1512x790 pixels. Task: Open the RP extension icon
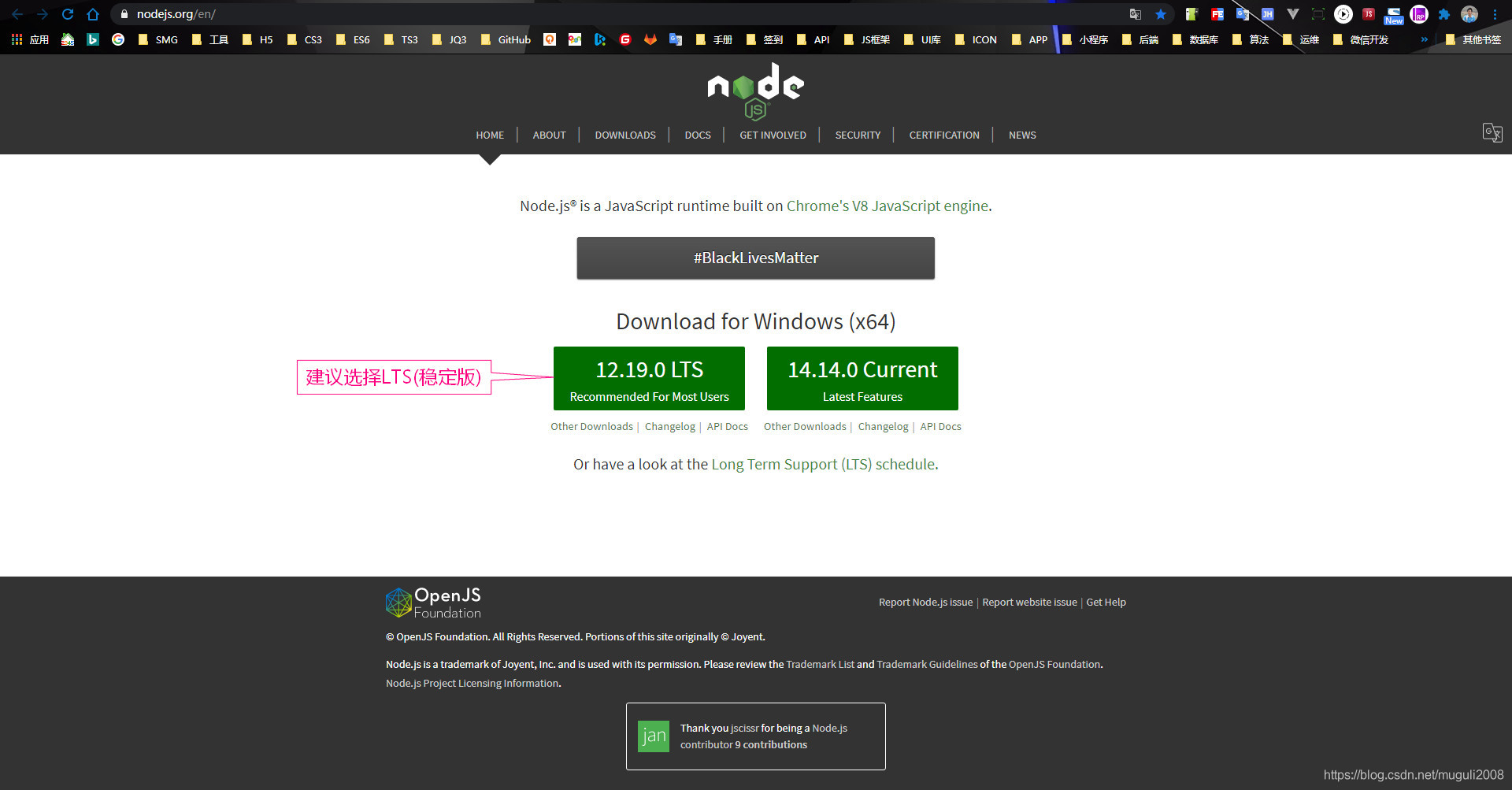point(1419,14)
